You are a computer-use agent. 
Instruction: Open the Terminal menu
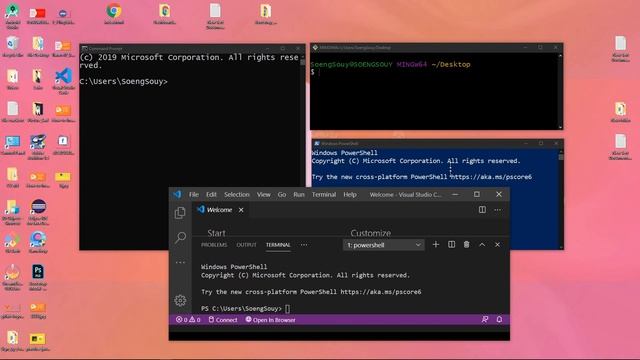pos(324,195)
